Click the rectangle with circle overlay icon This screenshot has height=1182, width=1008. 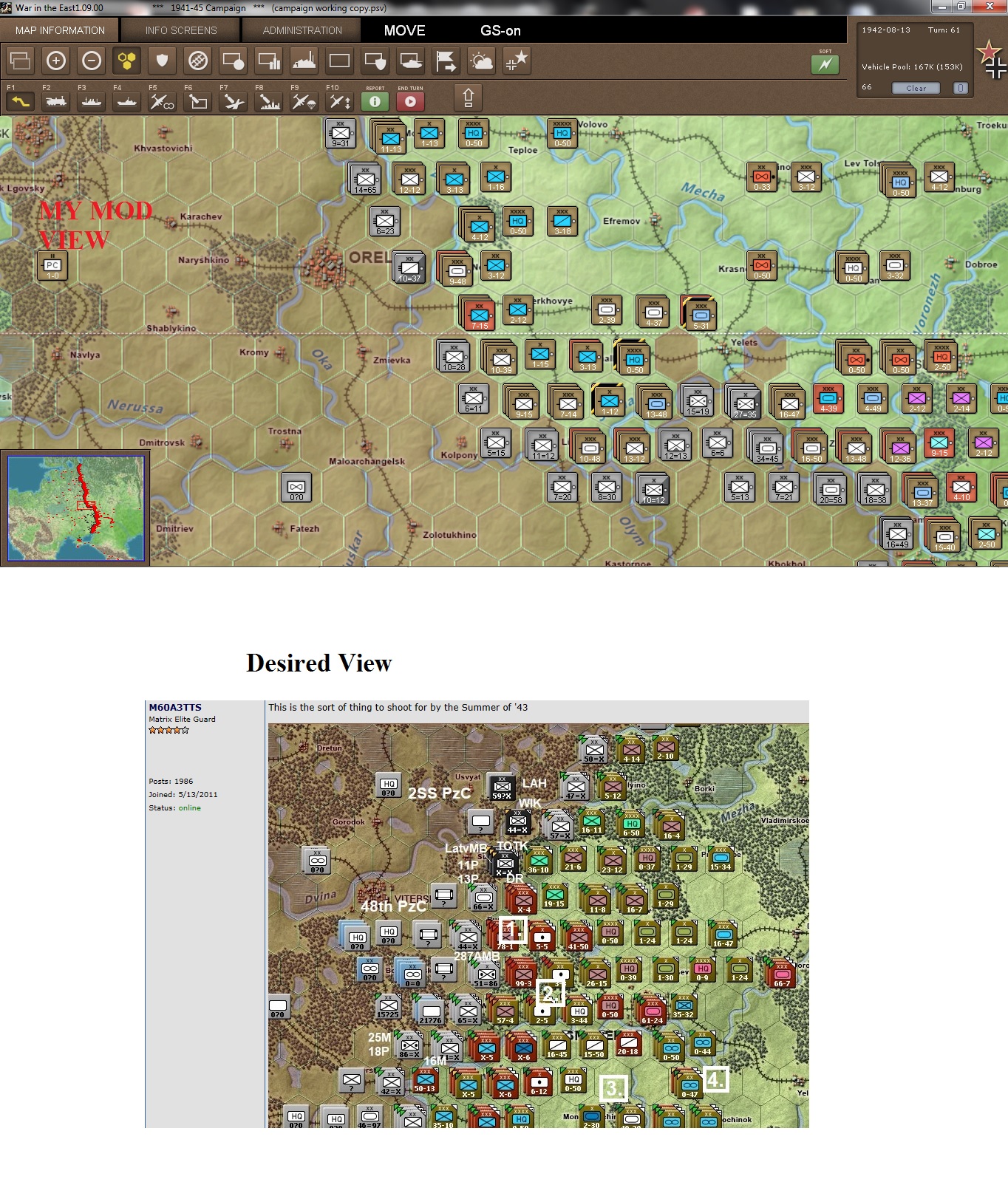[234, 61]
